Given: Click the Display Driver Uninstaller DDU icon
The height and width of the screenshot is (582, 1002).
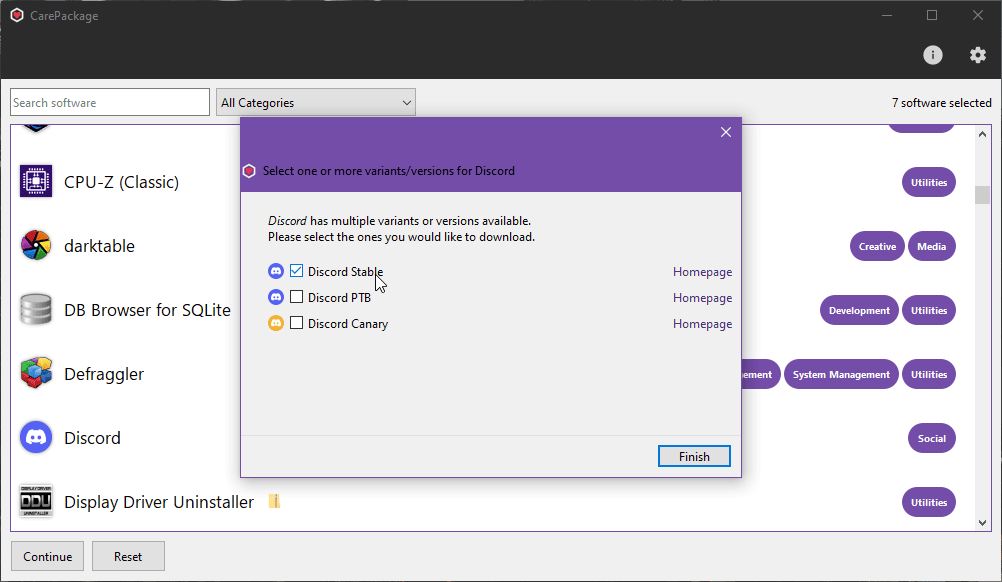Looking at the screenshot, I should (x=36, y=502).
